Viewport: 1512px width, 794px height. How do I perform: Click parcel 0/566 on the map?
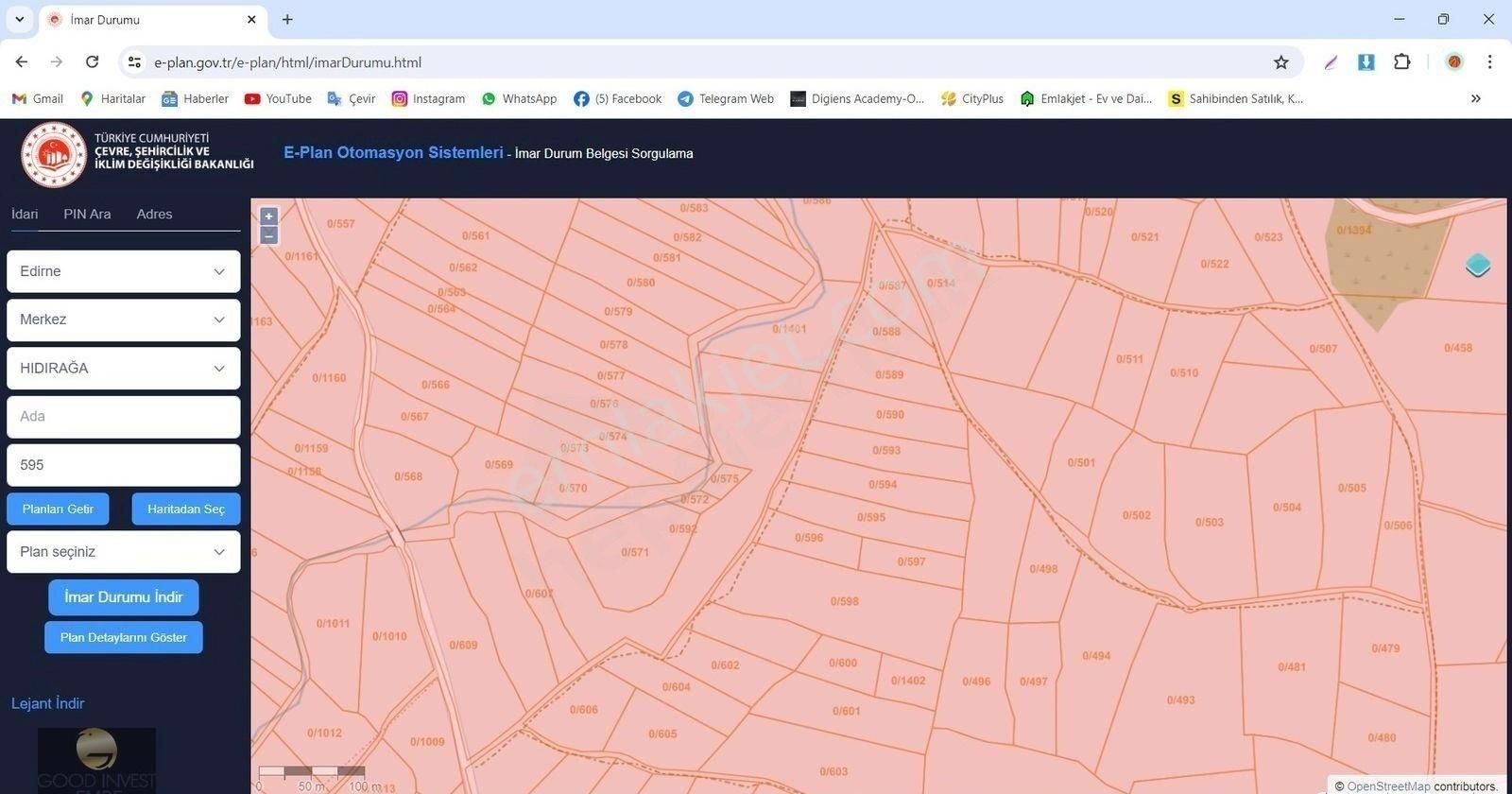click(436, 385)
